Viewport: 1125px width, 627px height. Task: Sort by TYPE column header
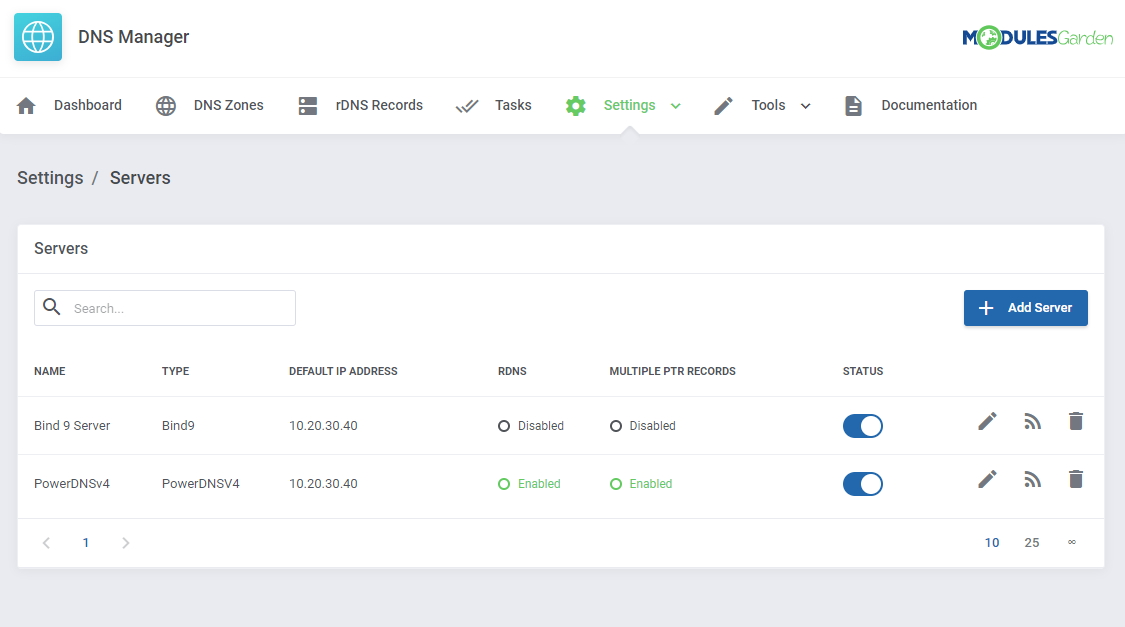175,371
